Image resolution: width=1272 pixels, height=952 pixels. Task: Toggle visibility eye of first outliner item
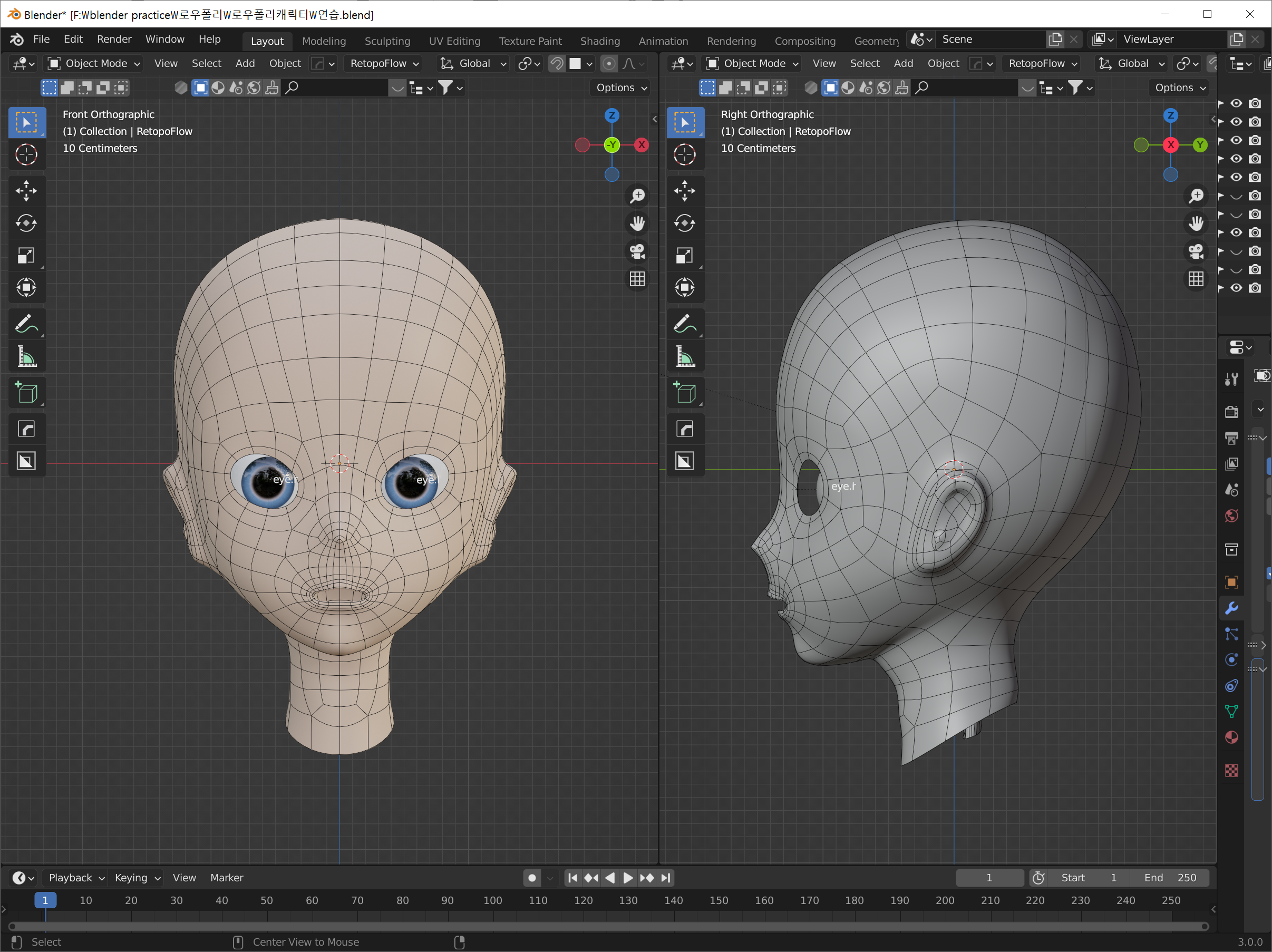[1236, 103]
